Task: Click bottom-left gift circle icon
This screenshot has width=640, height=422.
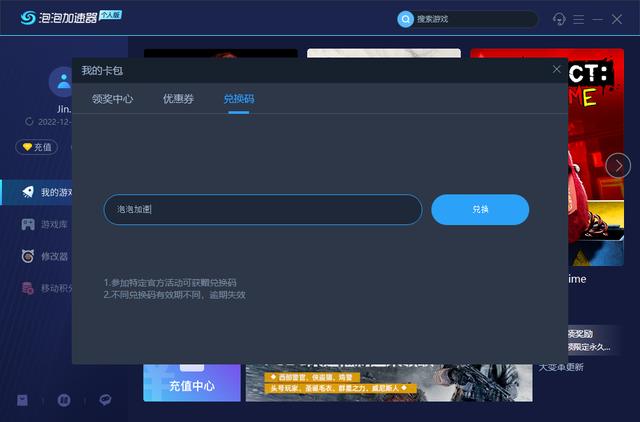Action: coord(64,400)
